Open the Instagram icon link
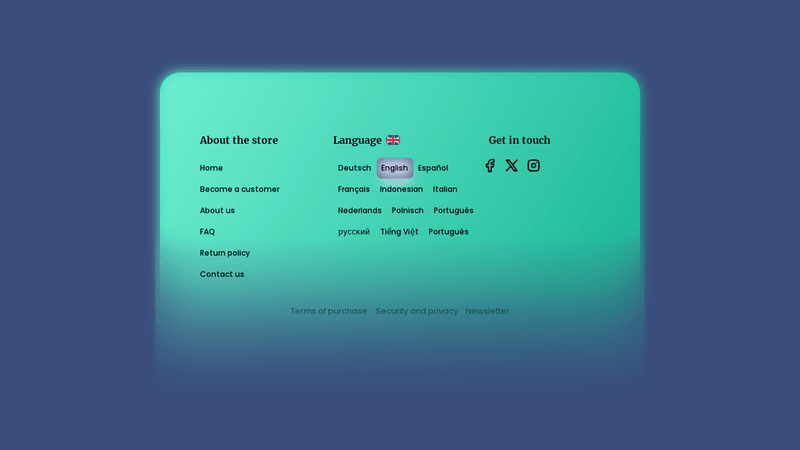 click(x=534, y=166)
